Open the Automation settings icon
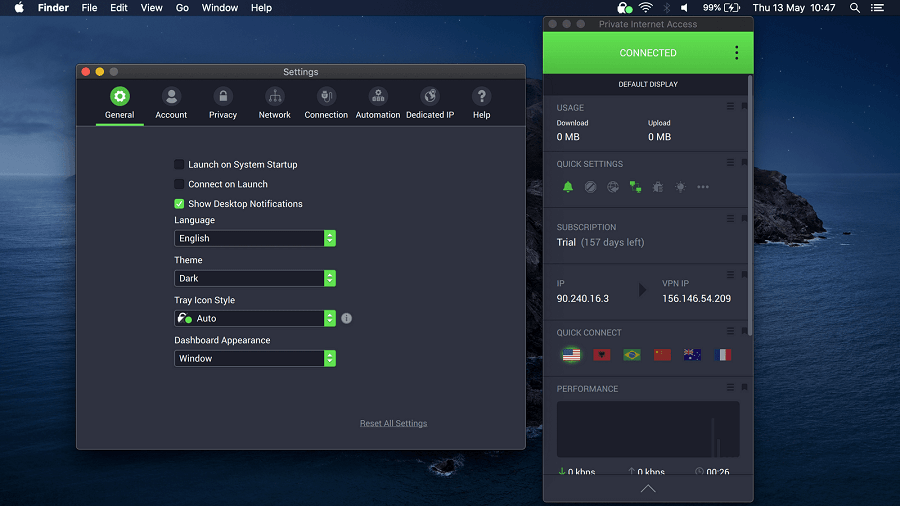 tap(378, 103)
